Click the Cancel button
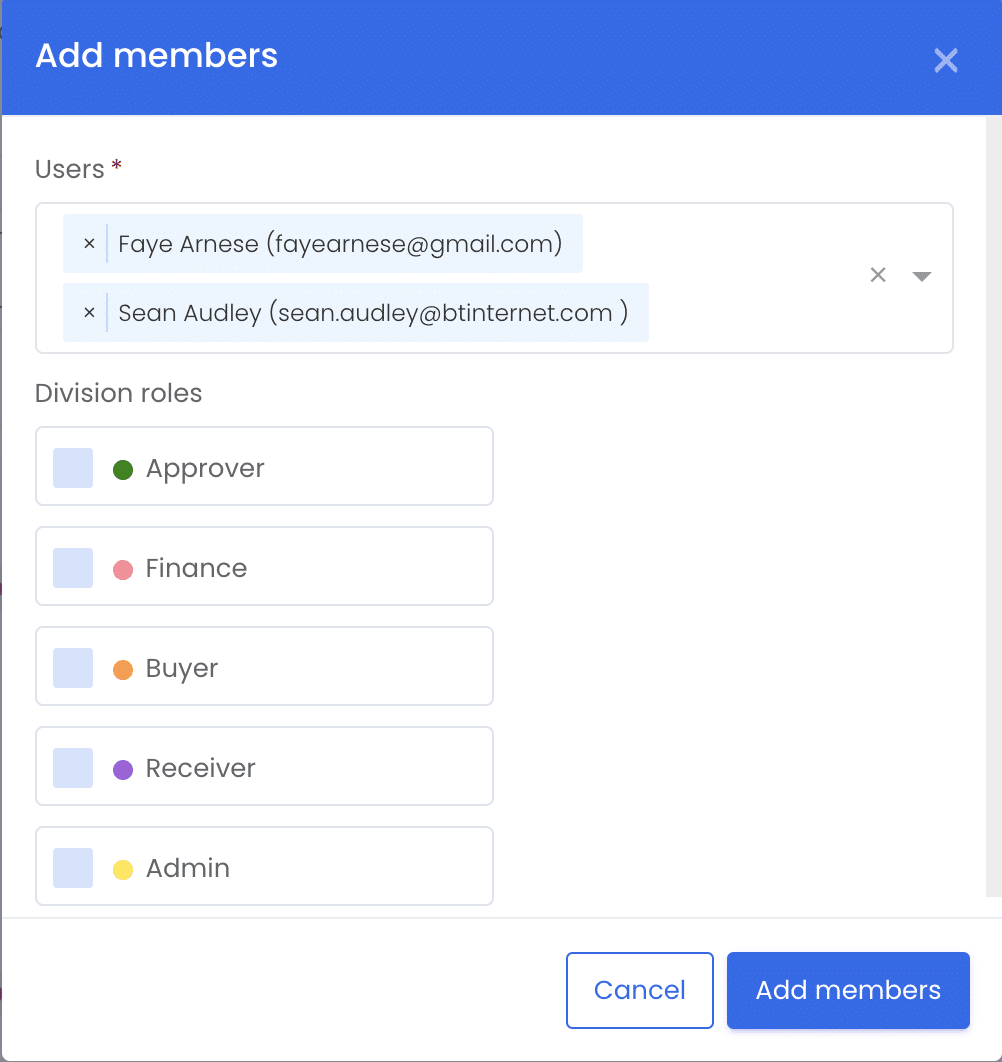Viewport: 1002px width, 1062px height. (640, 990)
